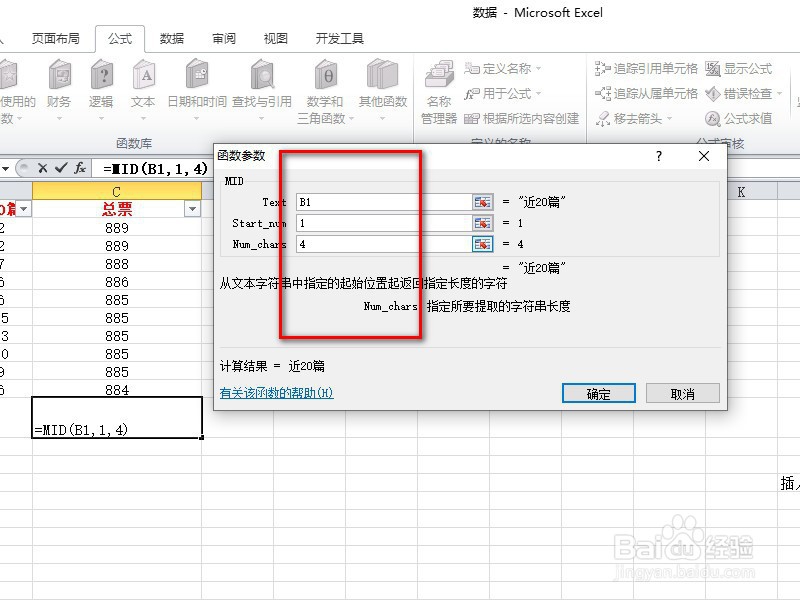Open the 名称管理器 name manager
This screenshot has height=600, width=800.
(x=439, y=92)
